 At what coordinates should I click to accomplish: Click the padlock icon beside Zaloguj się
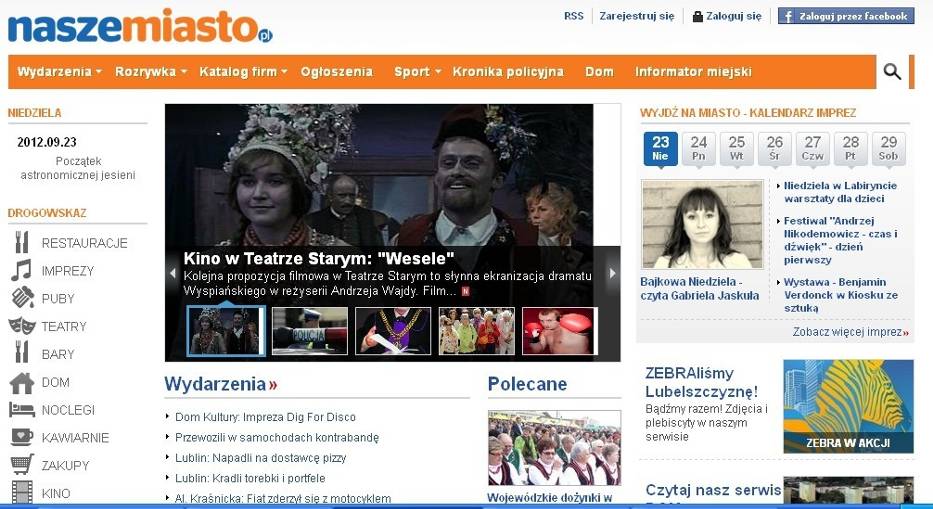pyautogui.click(x=697, y=17)
